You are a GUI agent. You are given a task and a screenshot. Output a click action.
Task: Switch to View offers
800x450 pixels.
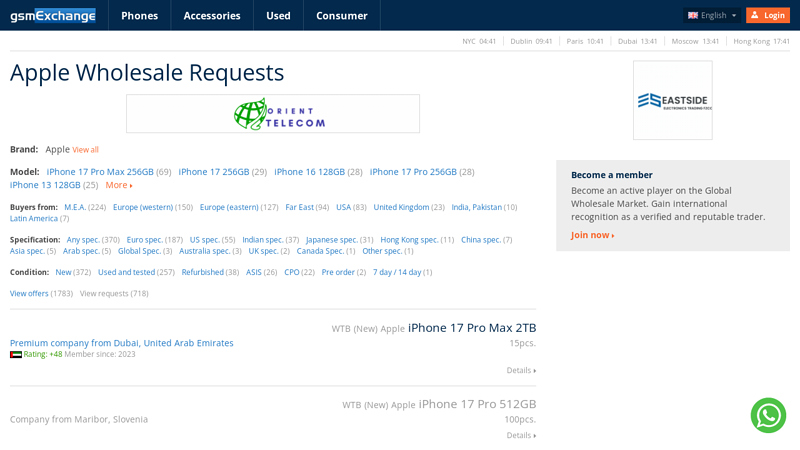(29, 294)
